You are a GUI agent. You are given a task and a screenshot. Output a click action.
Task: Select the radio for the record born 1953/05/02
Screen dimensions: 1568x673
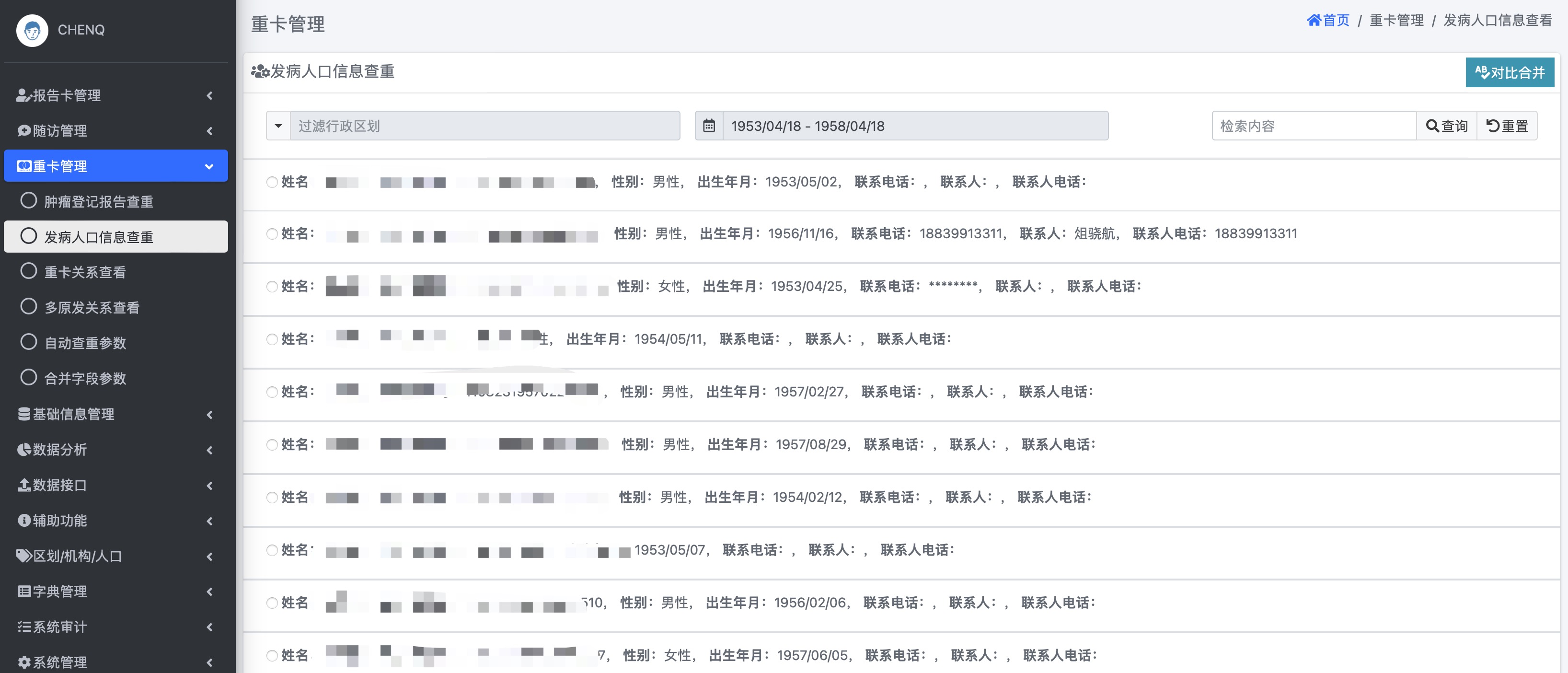point(272,182)
